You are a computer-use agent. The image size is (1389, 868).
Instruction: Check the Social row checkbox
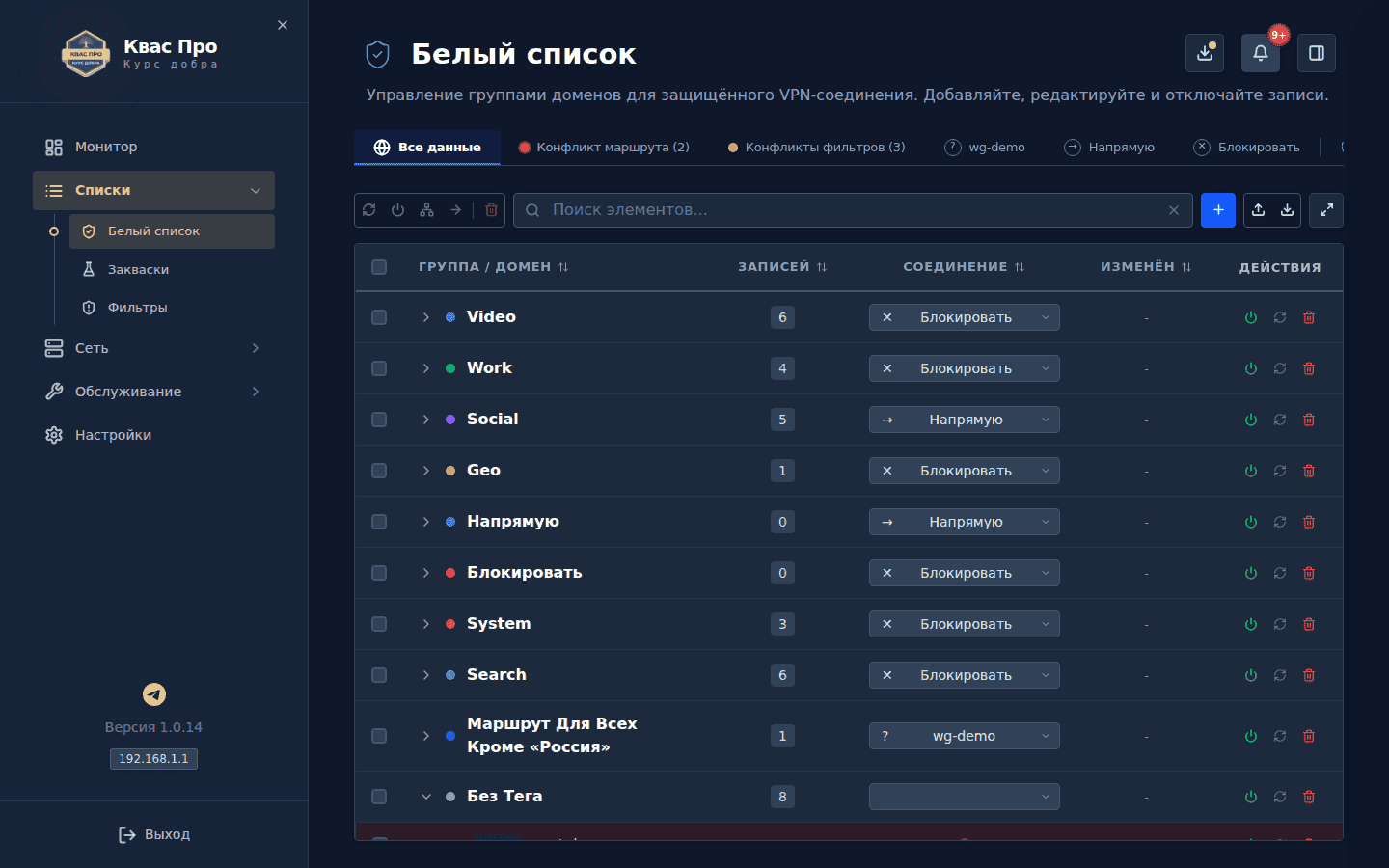click(379, 420)
